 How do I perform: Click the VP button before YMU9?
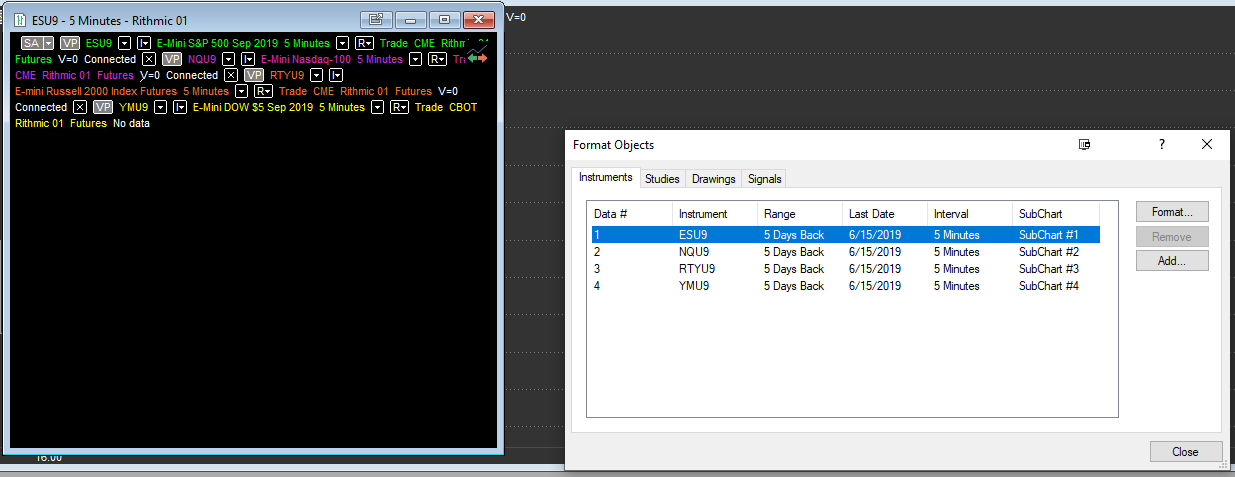tap(104, 107)
